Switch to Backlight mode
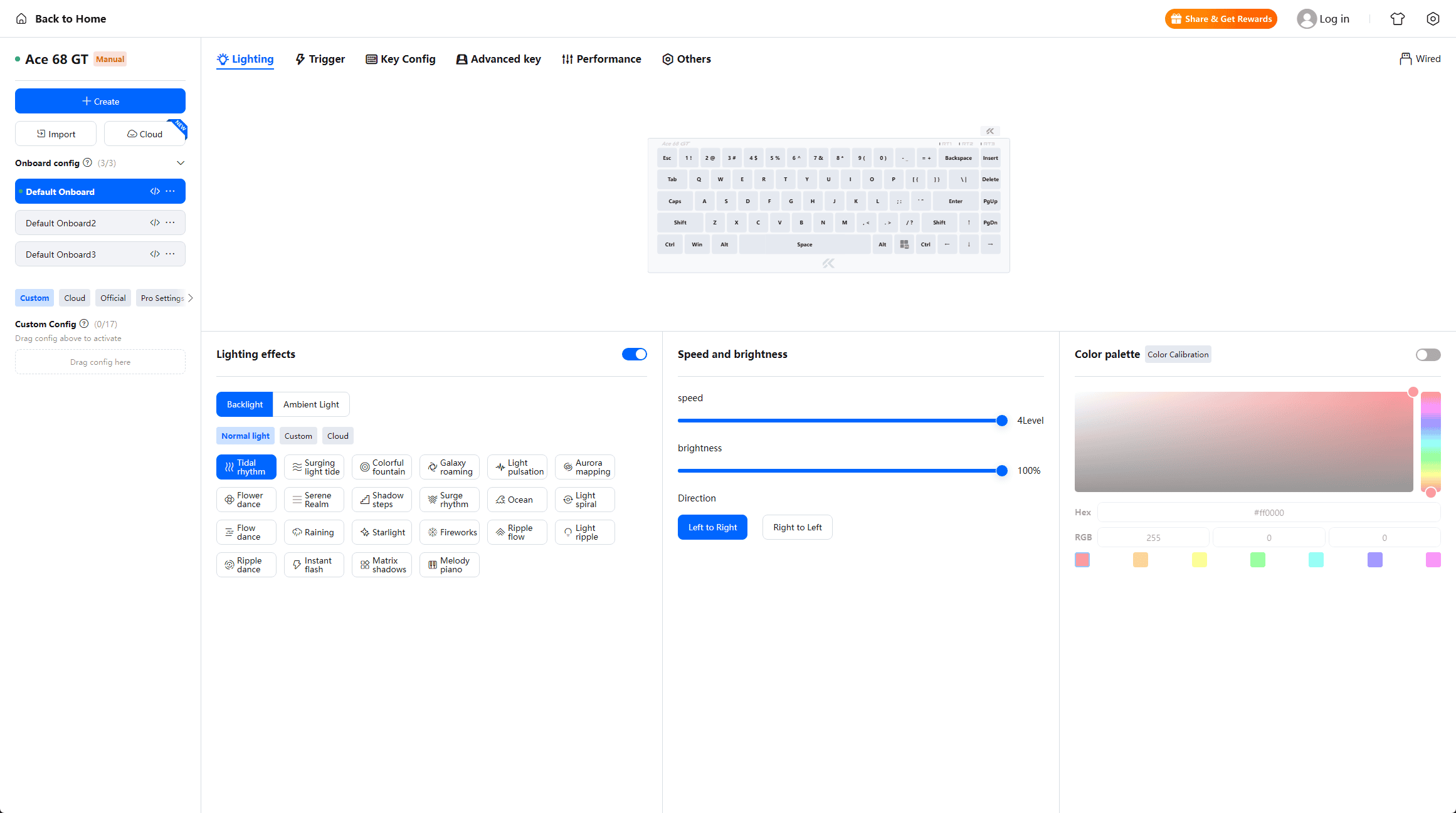 pyautogui.click(x=245, y=404)
